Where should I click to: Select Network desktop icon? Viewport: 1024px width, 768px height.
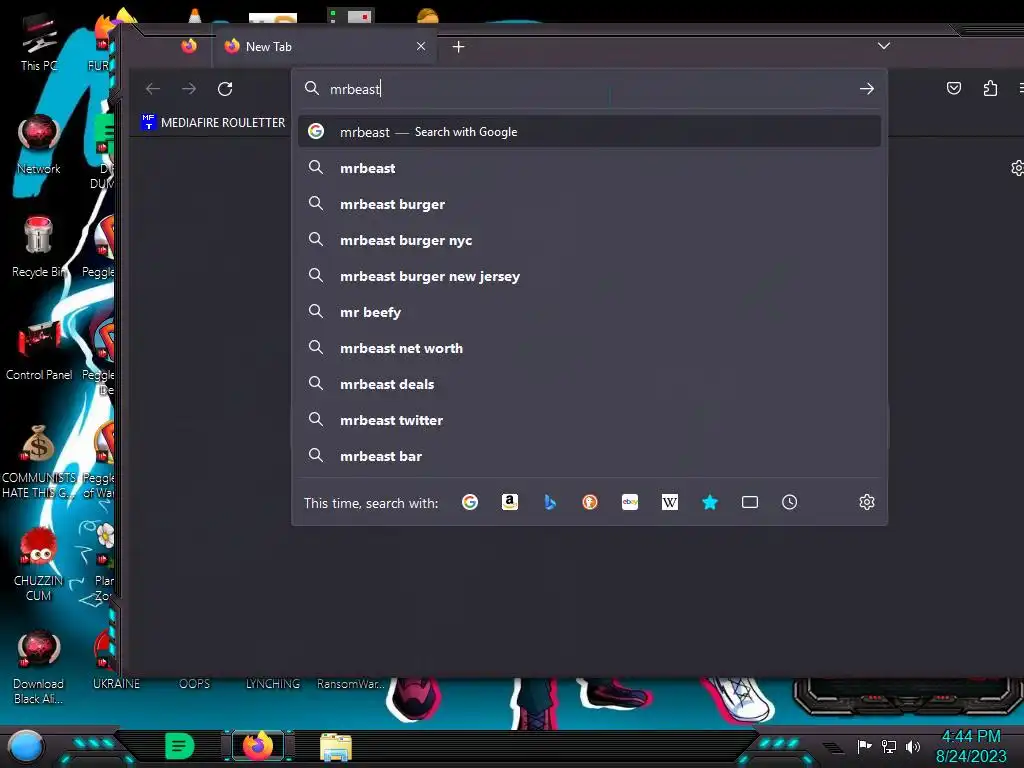[x=39, y=145]
